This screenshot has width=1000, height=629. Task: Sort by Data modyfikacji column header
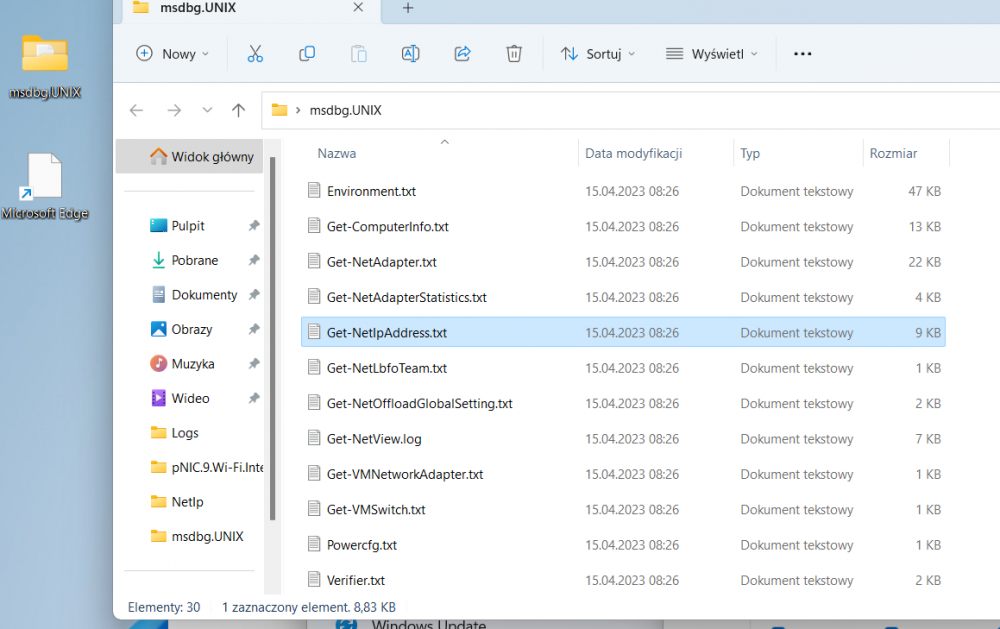pos(633,153)
